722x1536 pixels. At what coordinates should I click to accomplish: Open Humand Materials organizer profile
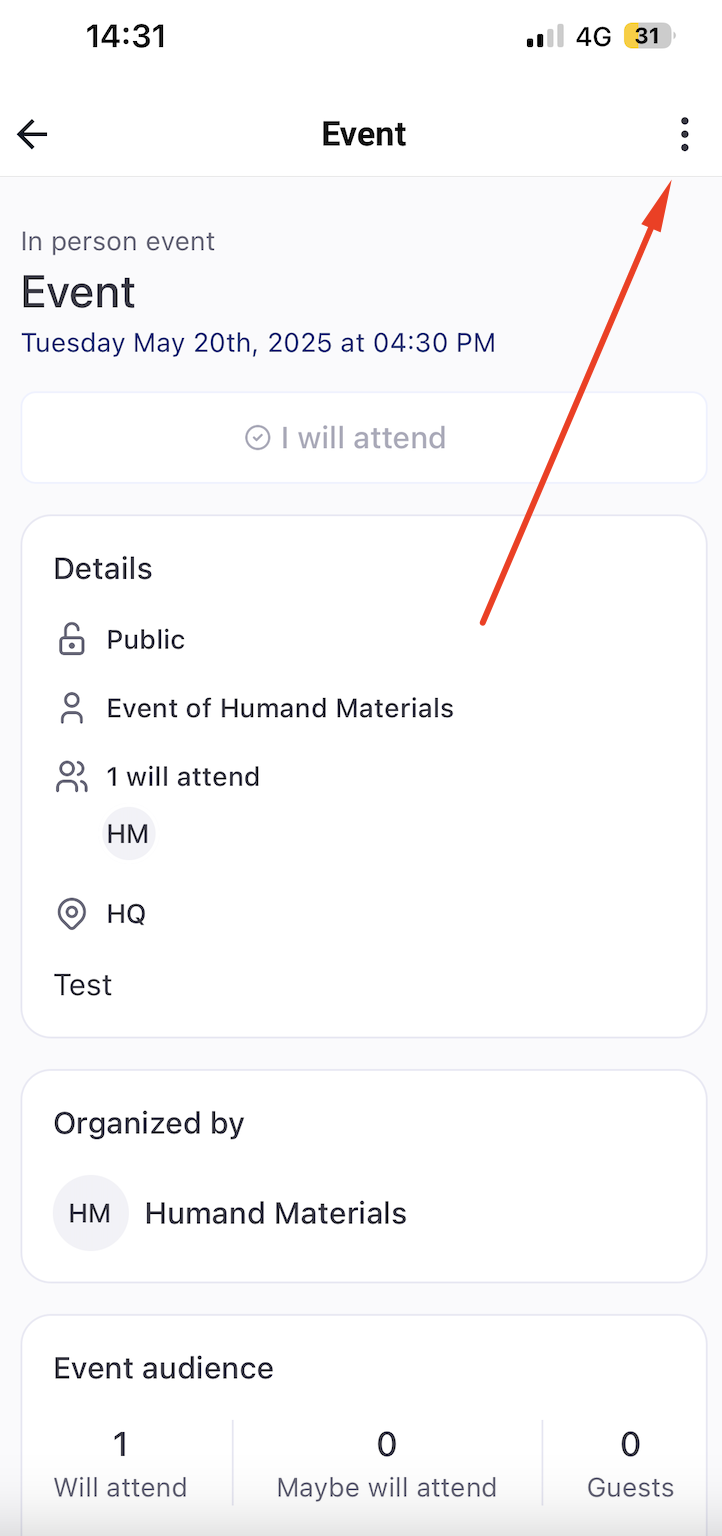click(276, 1213)
